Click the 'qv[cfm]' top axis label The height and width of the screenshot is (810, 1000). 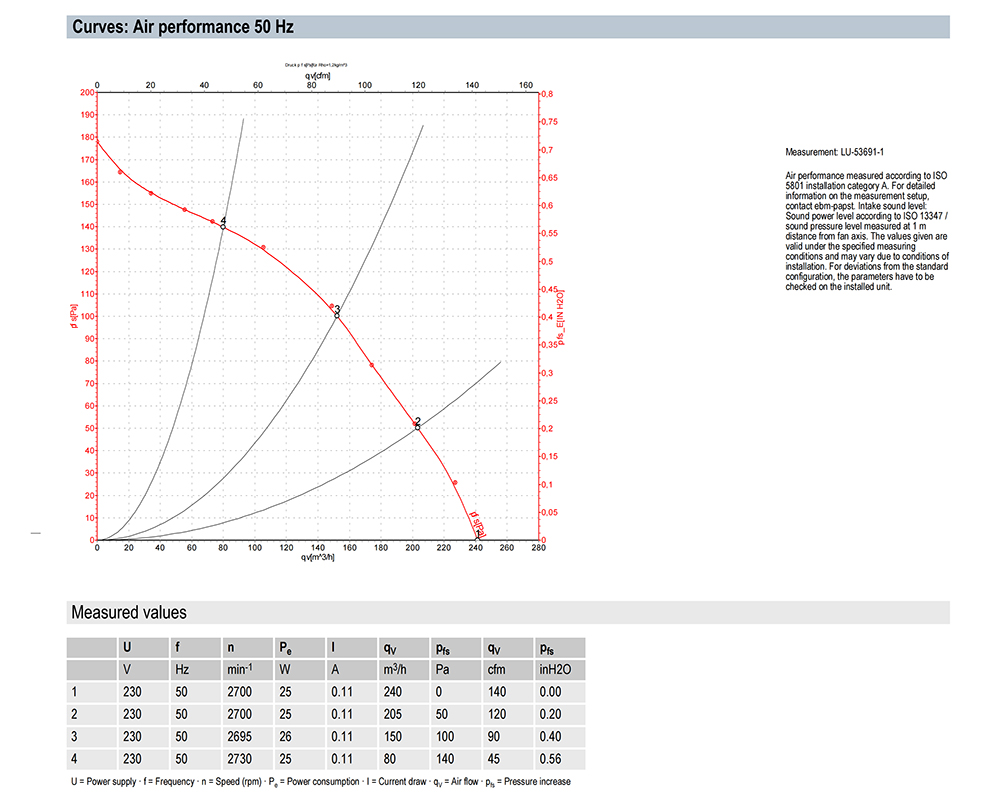tap(316, 75)
